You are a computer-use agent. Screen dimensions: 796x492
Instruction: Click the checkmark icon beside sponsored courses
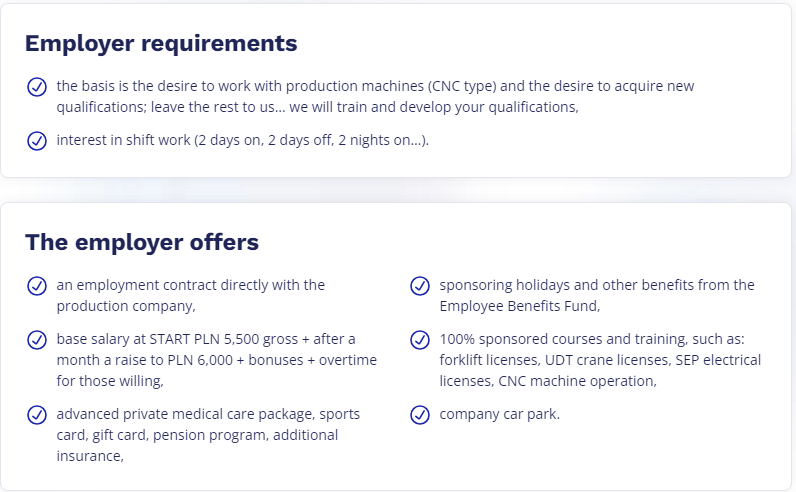420,339
